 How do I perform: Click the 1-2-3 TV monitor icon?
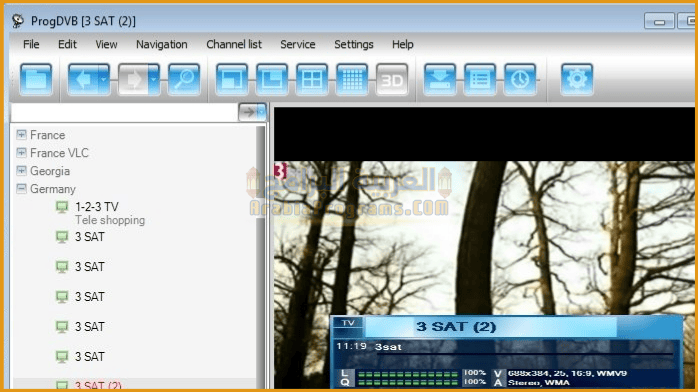pos(62,207)
